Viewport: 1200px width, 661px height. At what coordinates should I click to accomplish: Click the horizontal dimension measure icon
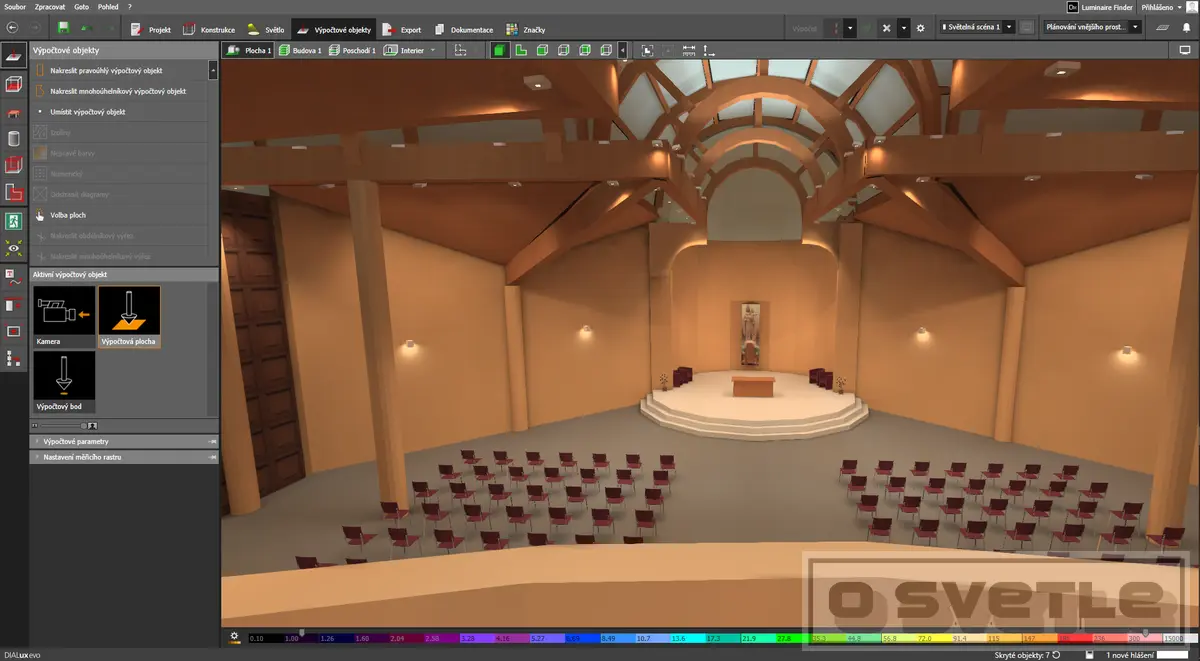click(x=689, y=50)
